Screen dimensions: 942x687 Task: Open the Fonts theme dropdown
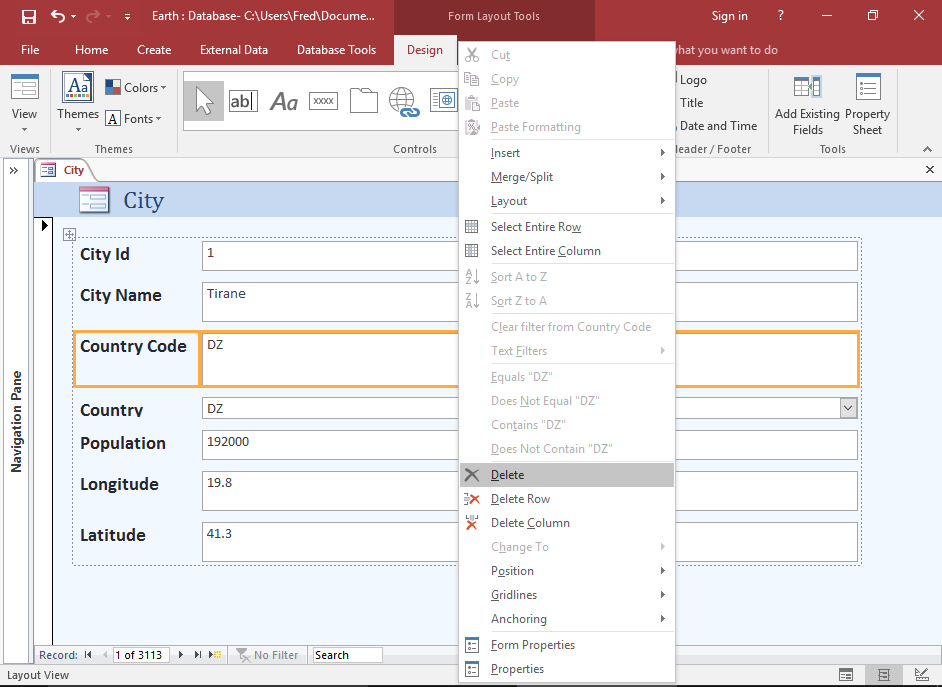point(134,119)
